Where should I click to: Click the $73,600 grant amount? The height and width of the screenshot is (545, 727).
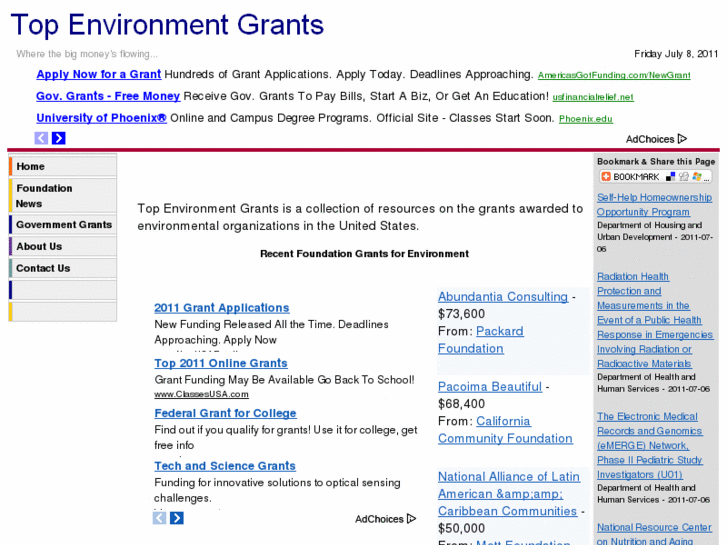point(461,314)
